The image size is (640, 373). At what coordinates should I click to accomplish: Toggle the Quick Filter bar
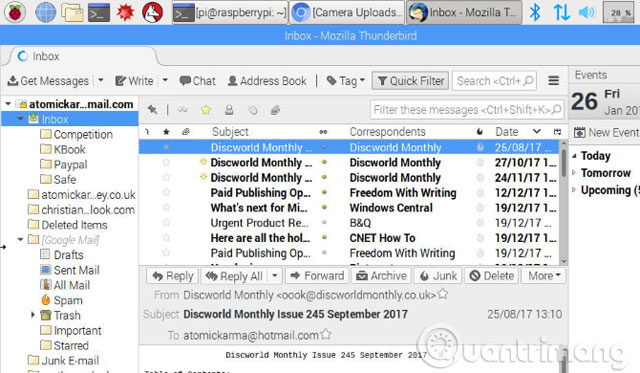(x=410, y=81)
